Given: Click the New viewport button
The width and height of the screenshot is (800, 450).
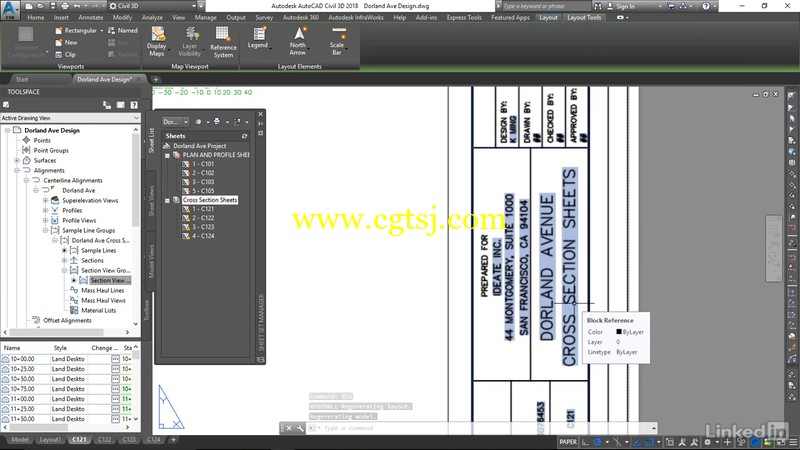Looking at the screenshot, I should coord(66,42).
